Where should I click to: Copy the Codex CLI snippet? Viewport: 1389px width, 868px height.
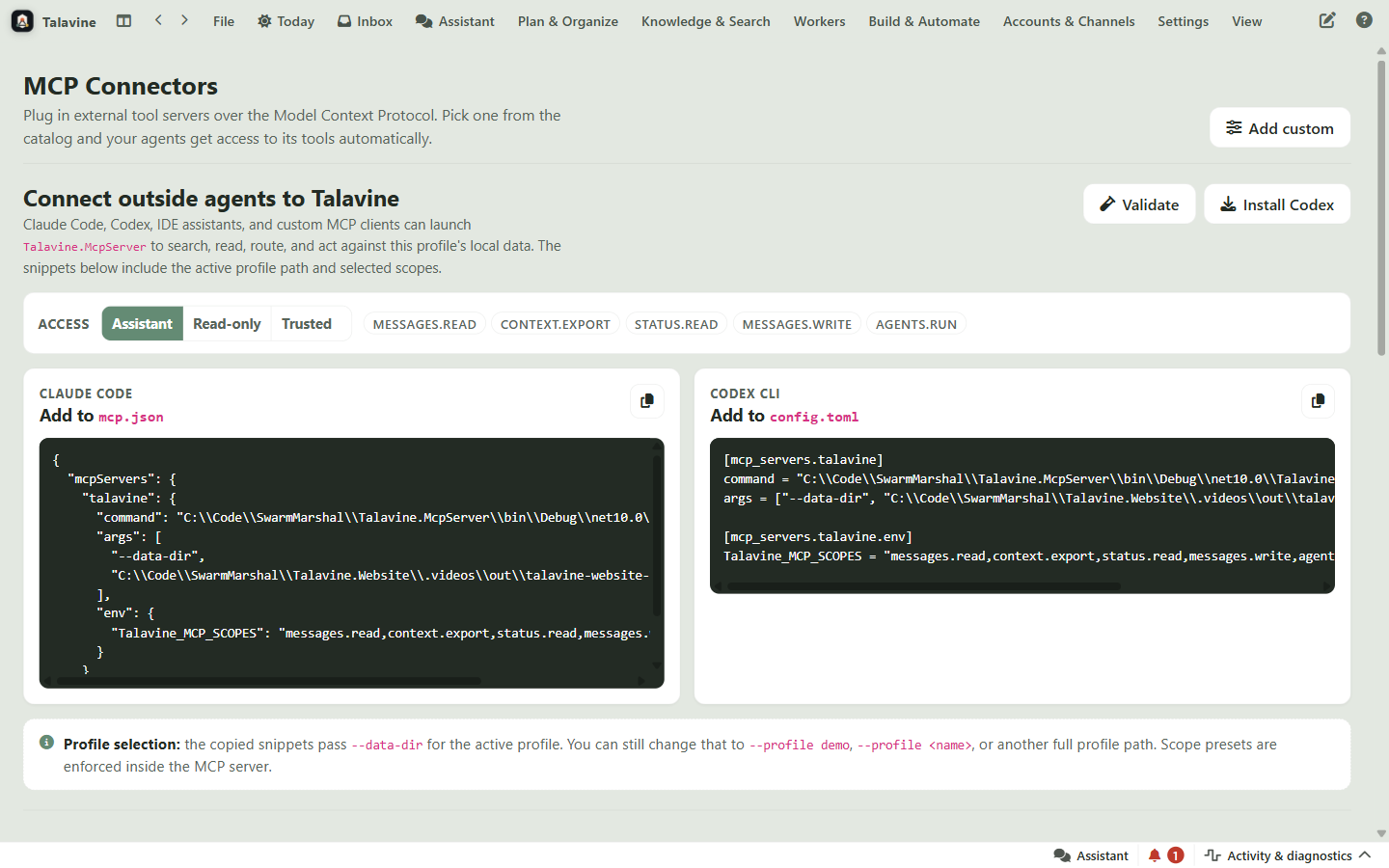(1318, 400)
